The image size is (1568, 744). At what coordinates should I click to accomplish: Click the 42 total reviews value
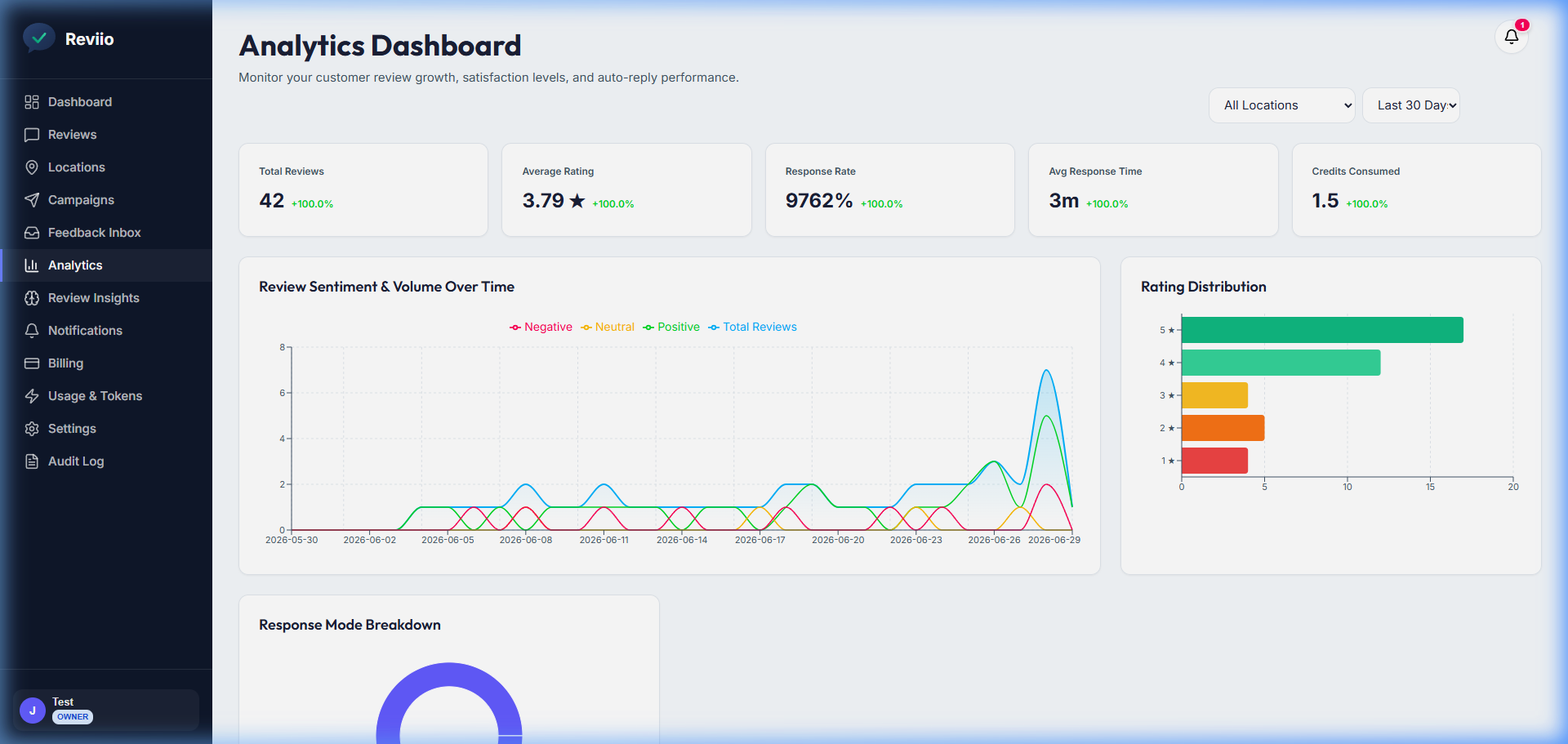(272, 201)
